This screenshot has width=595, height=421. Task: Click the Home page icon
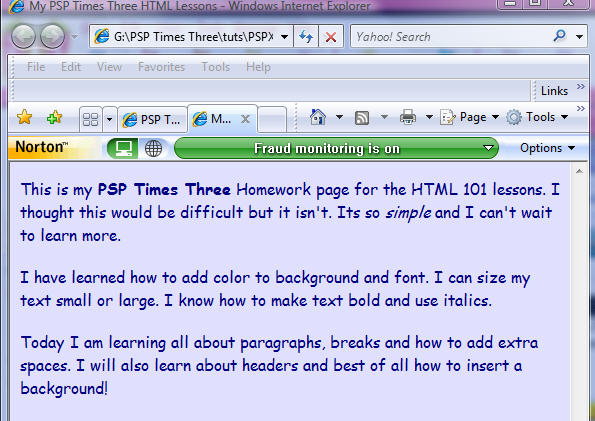(x=318, y=117)
